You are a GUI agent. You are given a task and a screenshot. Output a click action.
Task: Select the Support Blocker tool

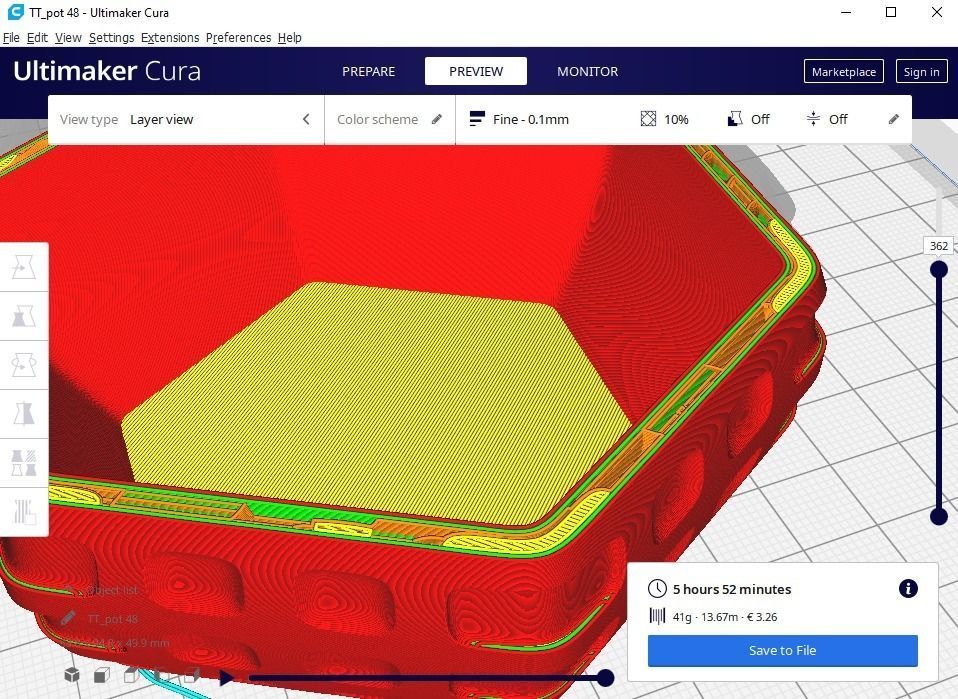(24, 511)
